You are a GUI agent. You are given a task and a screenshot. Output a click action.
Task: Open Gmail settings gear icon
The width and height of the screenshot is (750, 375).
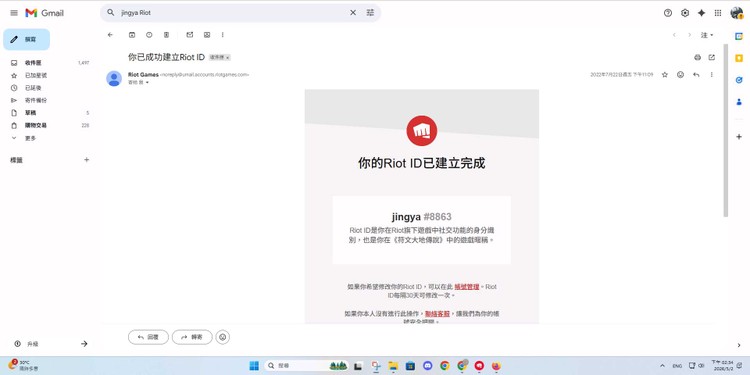pyautogui.click(x=685, y=13)
